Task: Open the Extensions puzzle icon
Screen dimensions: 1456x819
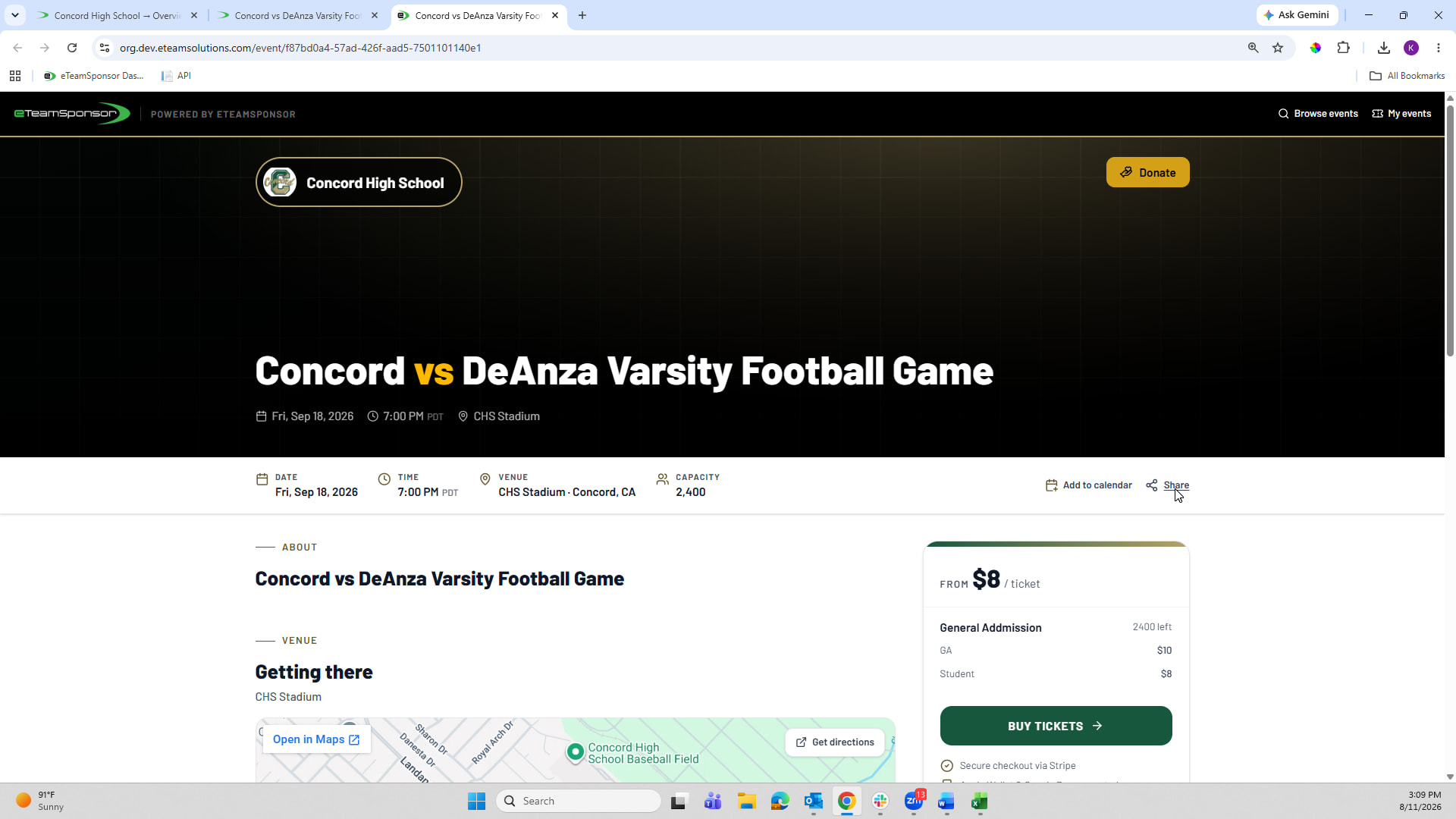Action: pyautogui.click(x=1344, y=48)
